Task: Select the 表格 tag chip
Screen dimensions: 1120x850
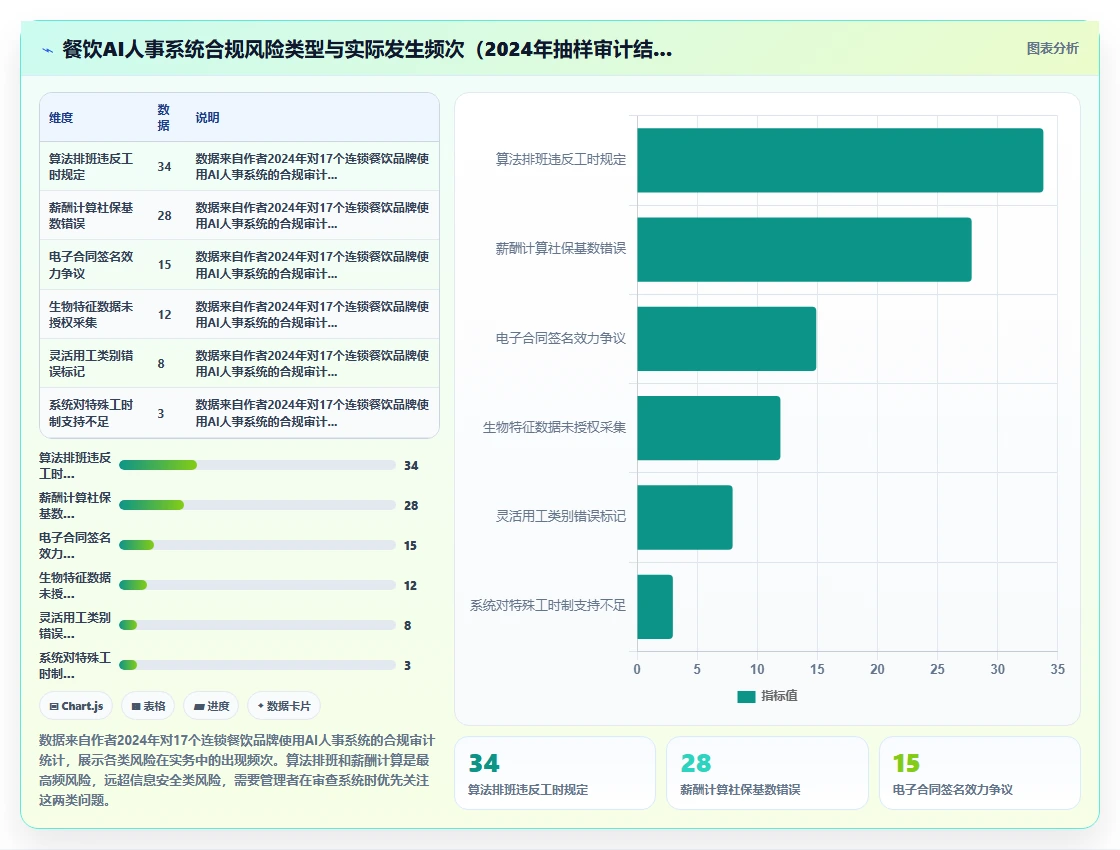Action: 148,706
